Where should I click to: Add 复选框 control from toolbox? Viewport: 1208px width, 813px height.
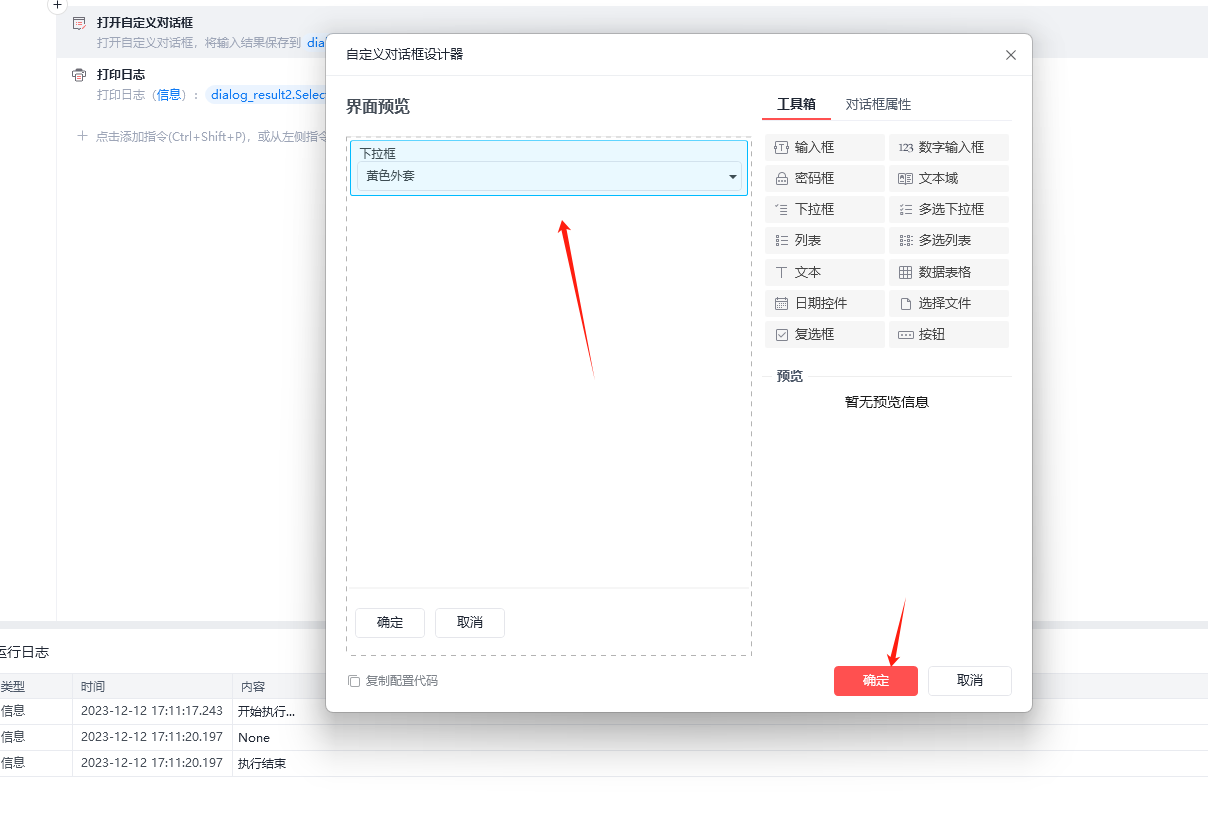825,334
